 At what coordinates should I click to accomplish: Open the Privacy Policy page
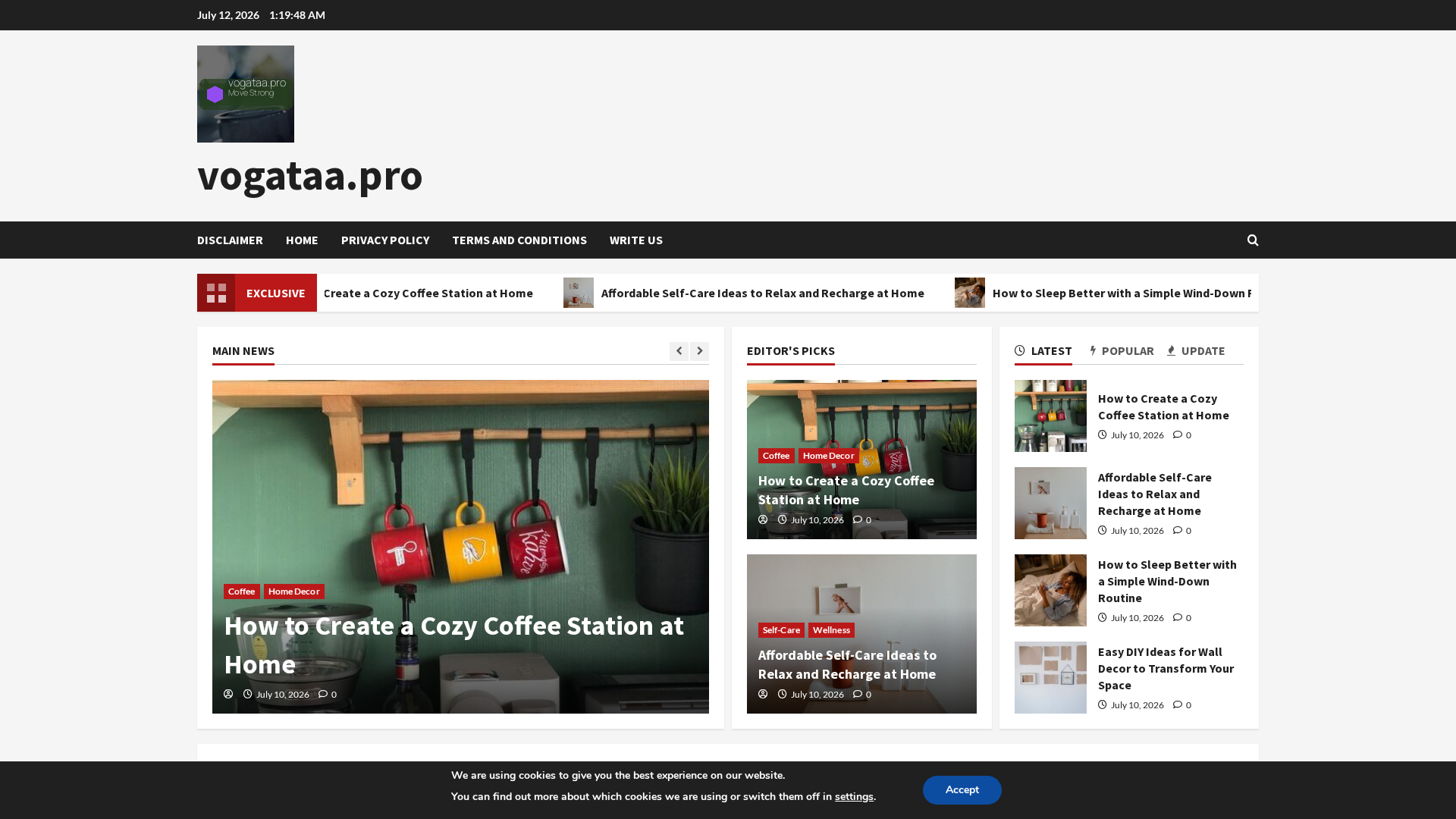[385, 240]
